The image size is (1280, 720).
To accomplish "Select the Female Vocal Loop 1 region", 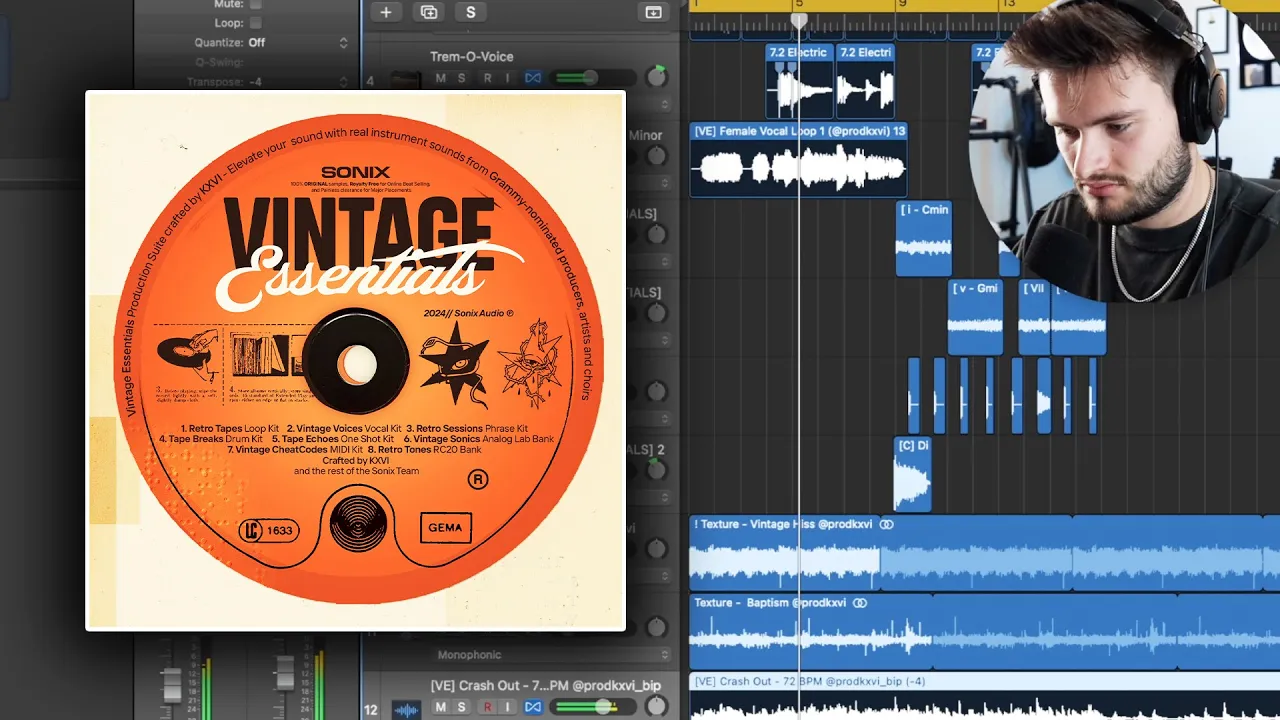I will (798, 160).
